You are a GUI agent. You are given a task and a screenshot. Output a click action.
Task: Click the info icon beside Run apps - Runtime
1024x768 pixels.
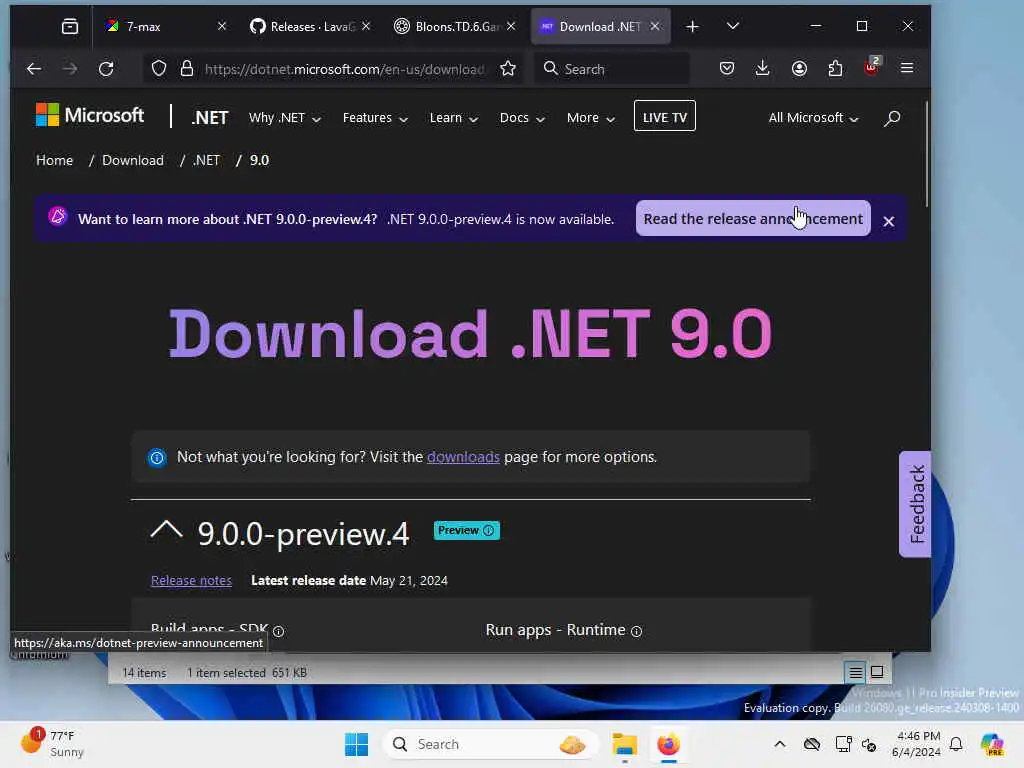click(x=637, y=631)
